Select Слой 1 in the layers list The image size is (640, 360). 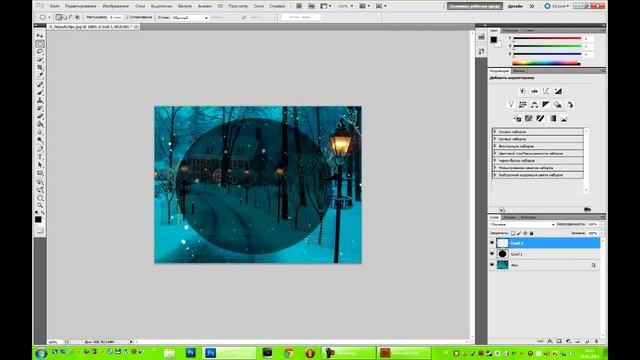[545, 254]
